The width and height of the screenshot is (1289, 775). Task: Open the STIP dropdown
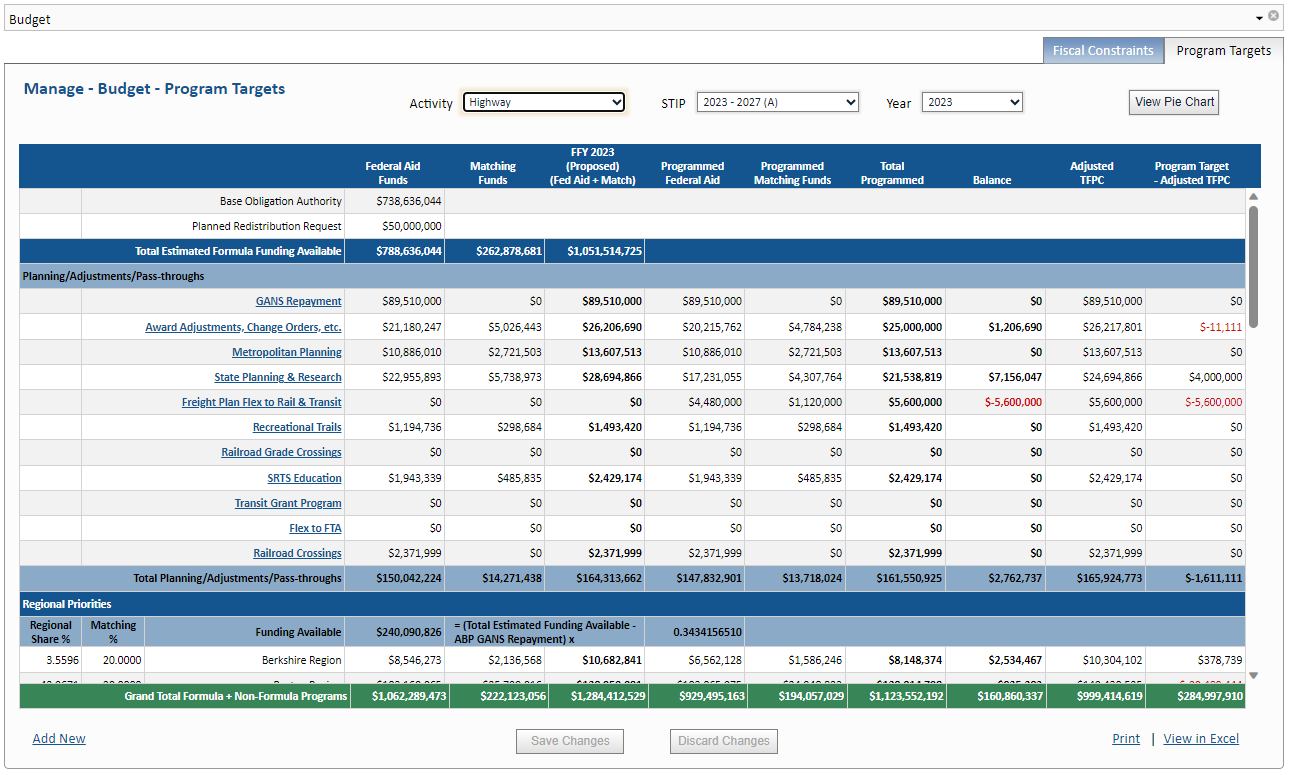(x=777, y=102)
